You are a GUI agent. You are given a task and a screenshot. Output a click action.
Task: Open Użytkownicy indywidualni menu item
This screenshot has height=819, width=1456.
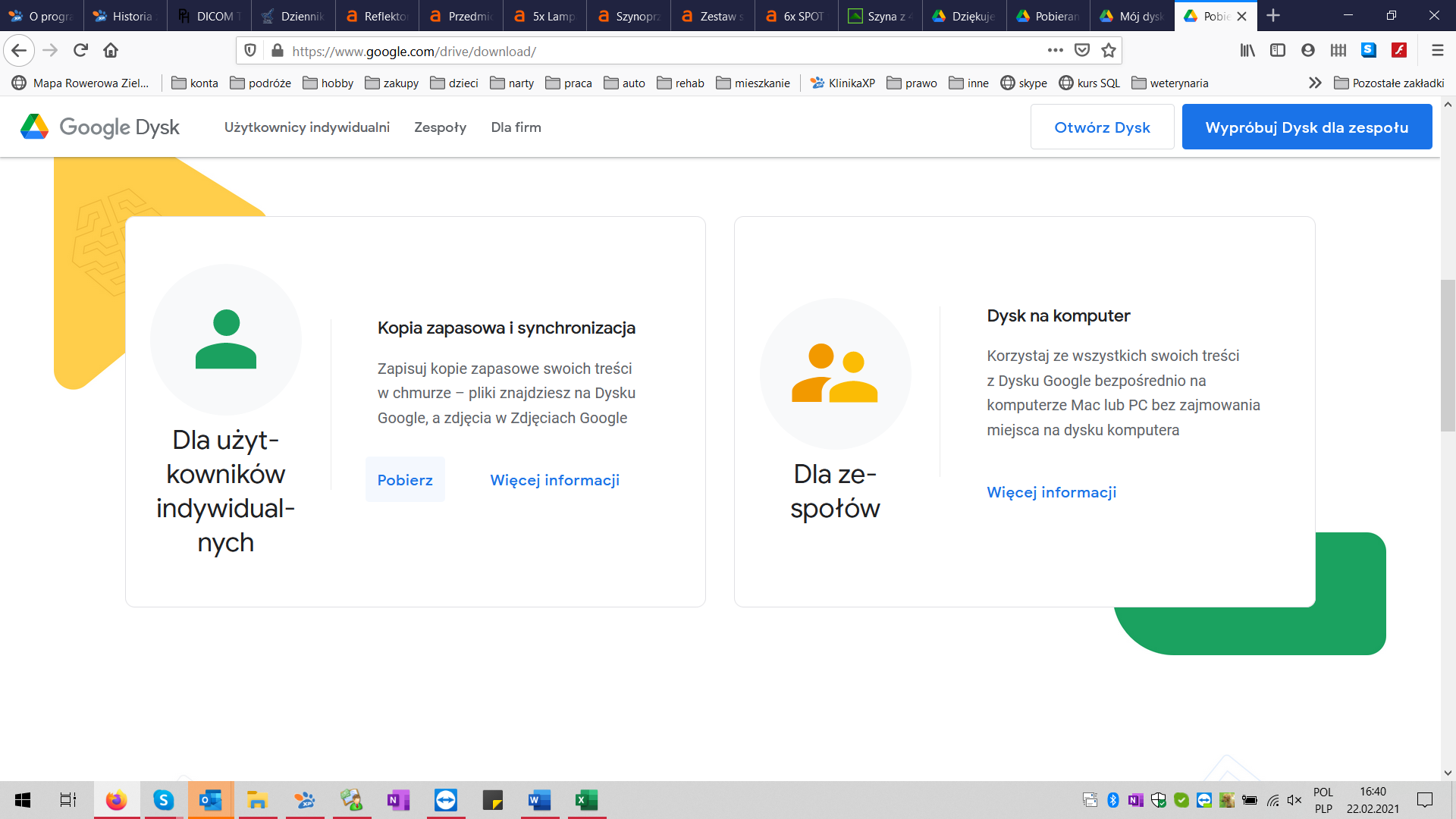[x=307, y=127]
